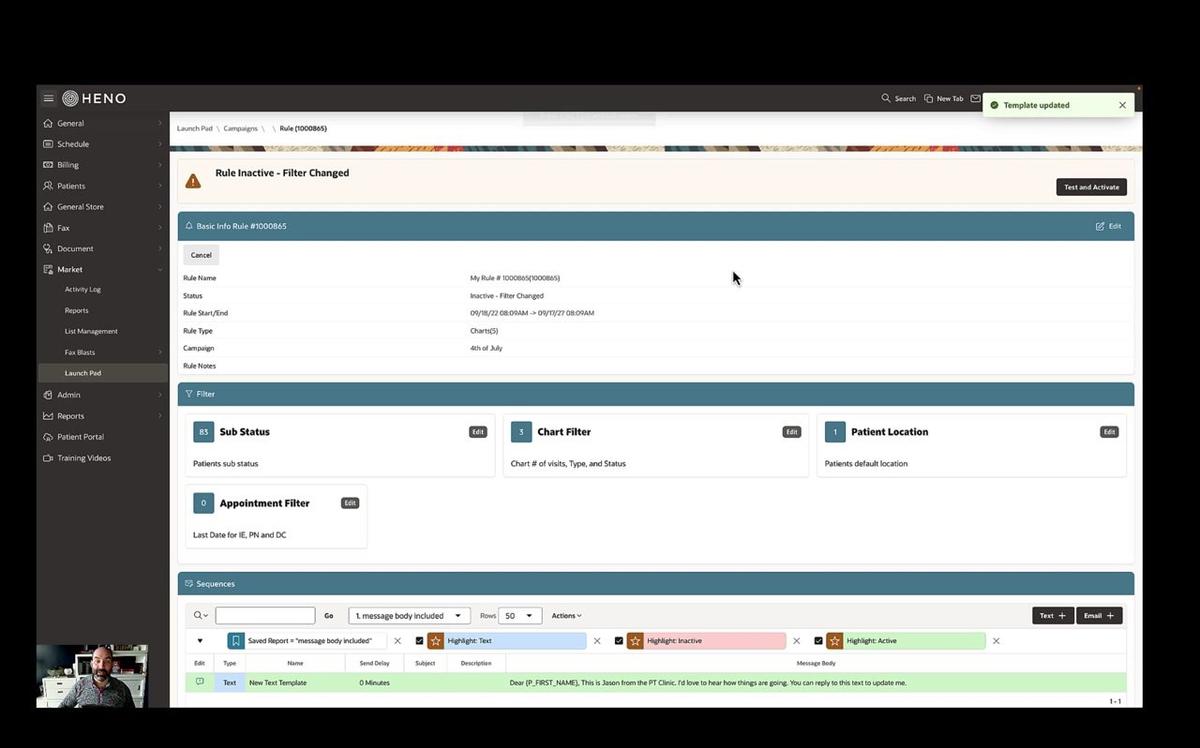
Task: Open the message body included search dropdown
Action: [x=408, y=615]
